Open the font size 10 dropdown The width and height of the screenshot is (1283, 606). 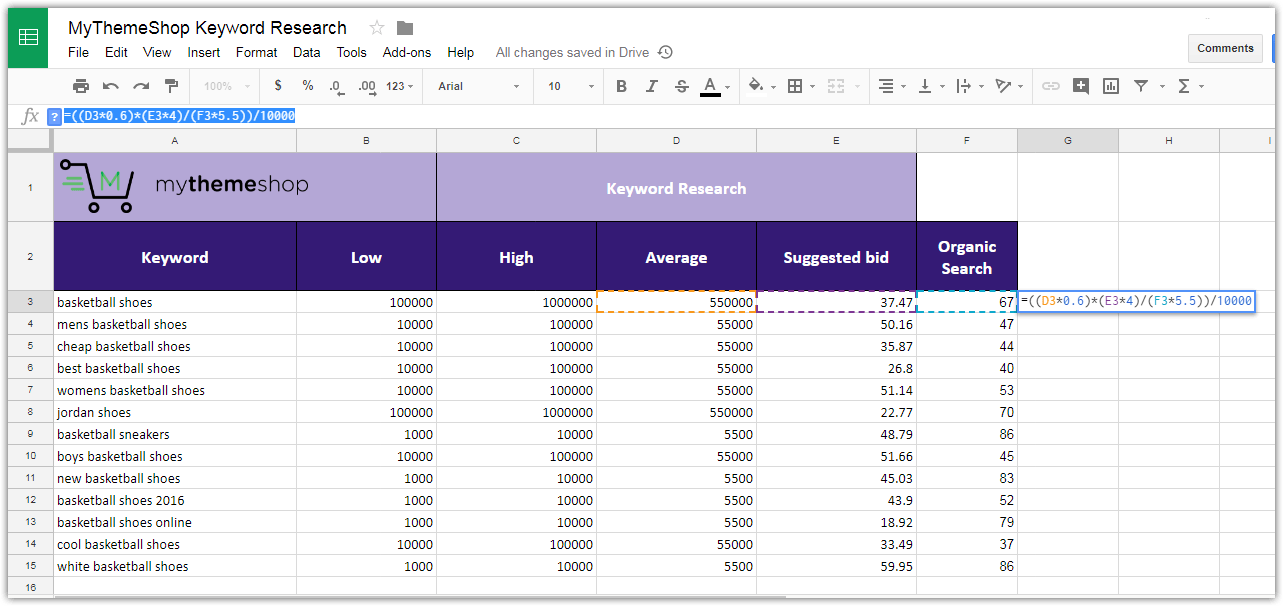[x=569, y=86]
